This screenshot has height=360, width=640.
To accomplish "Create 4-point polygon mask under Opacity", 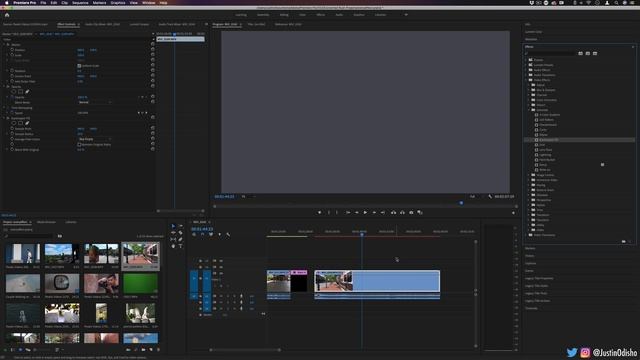I will coord(20,92).
